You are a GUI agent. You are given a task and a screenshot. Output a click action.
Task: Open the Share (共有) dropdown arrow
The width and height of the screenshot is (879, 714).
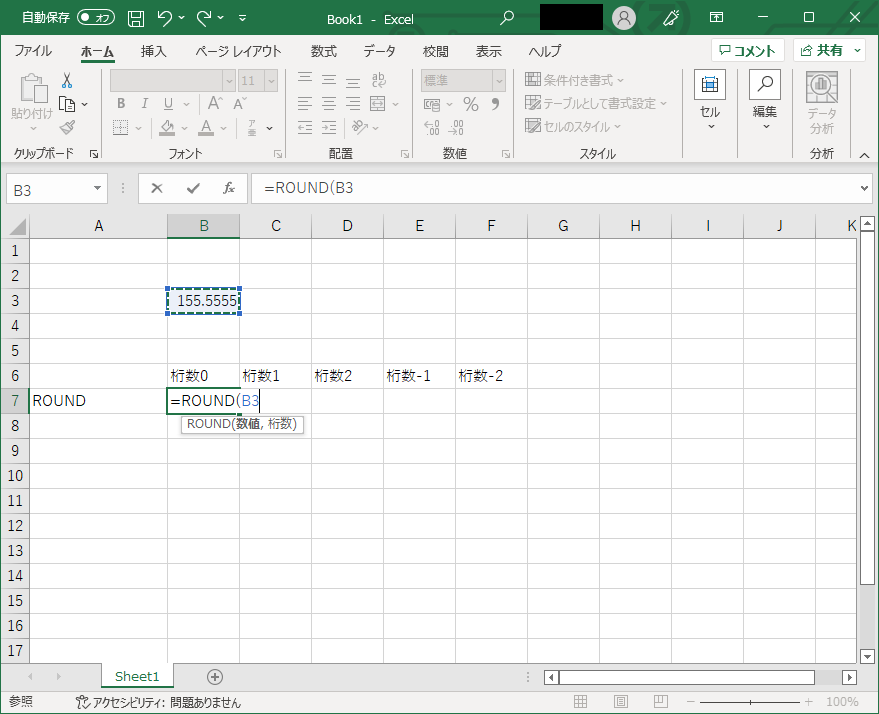click(858, 50)
